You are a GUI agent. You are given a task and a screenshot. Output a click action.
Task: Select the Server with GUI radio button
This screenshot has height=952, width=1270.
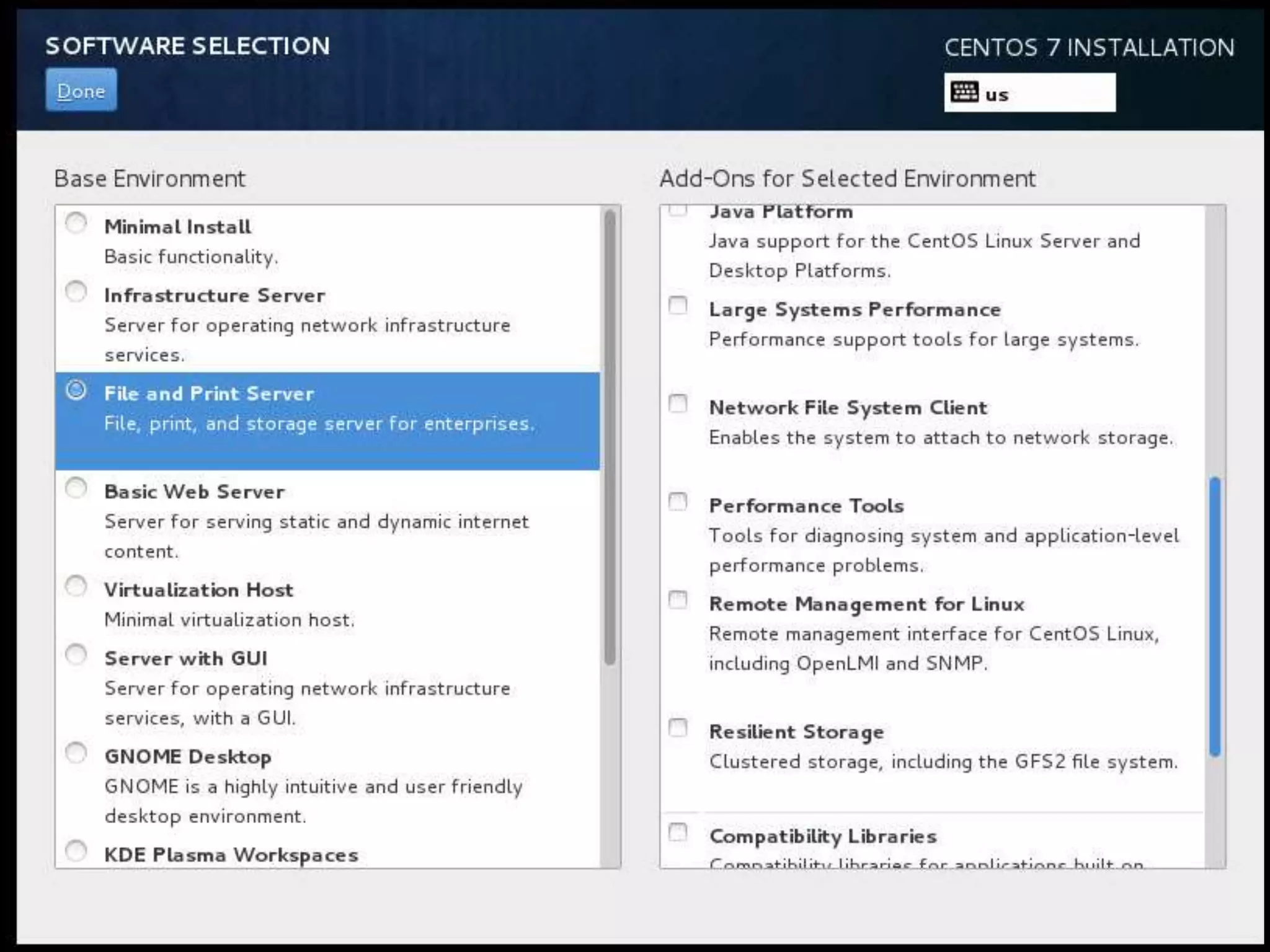[76, 654]
